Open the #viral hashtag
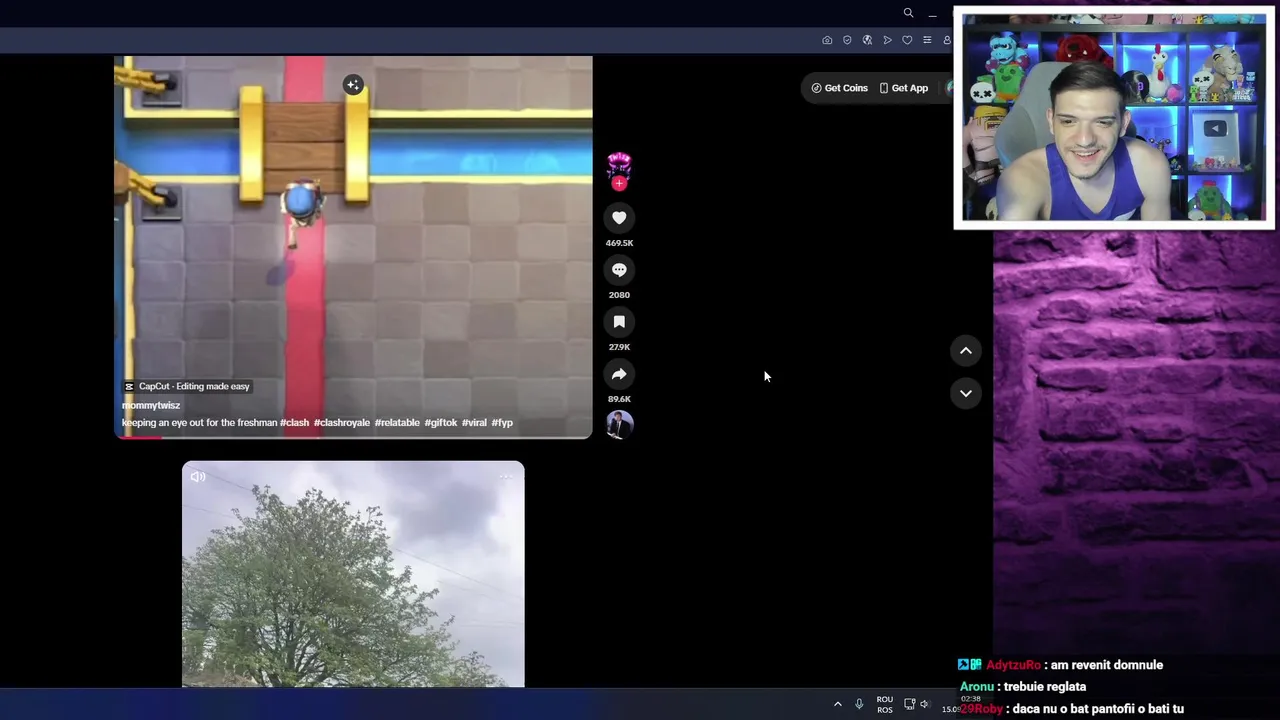Screen dimensions: 1280x720 474,423
